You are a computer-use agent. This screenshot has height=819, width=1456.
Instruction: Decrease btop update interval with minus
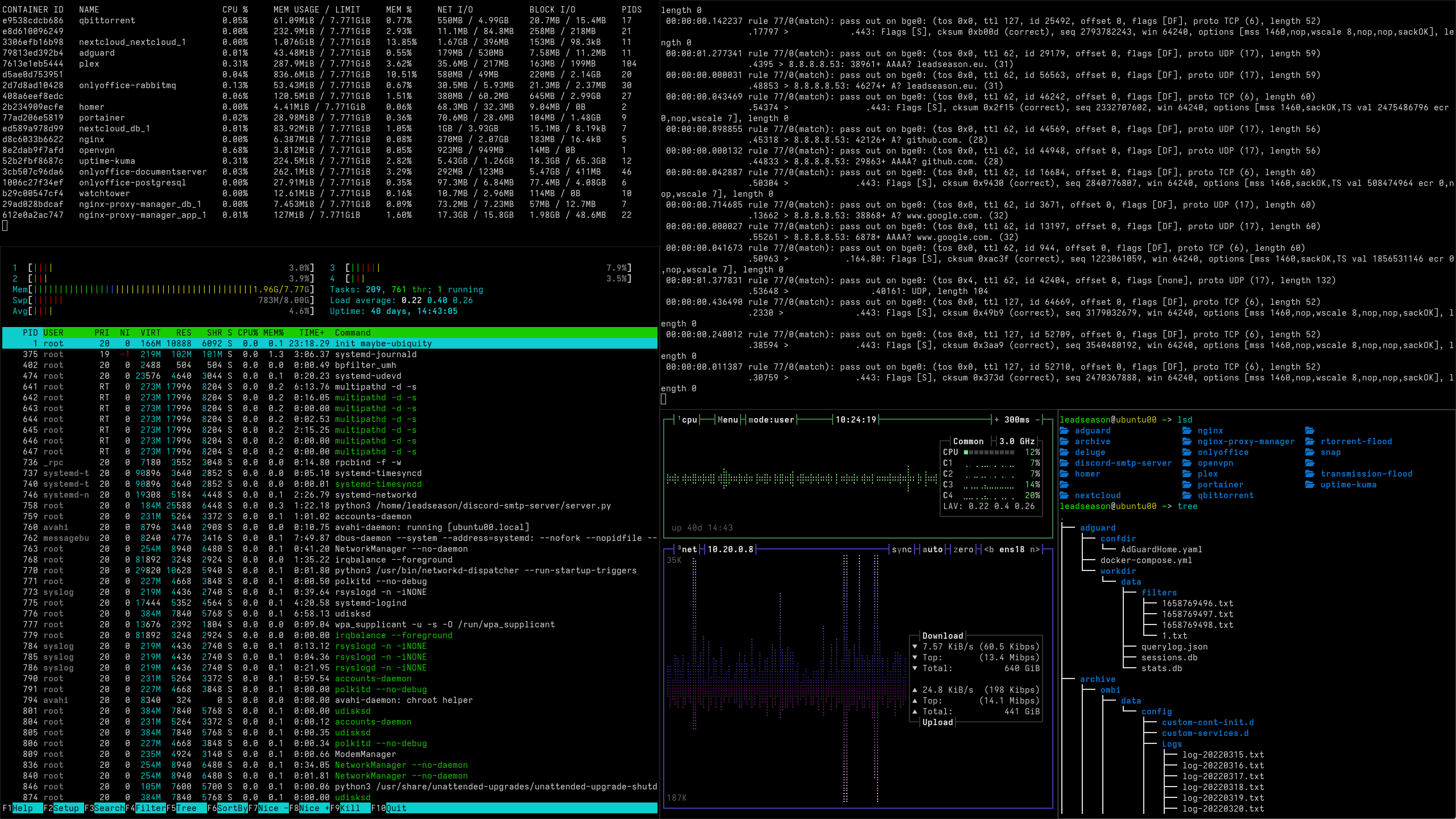1037,420
